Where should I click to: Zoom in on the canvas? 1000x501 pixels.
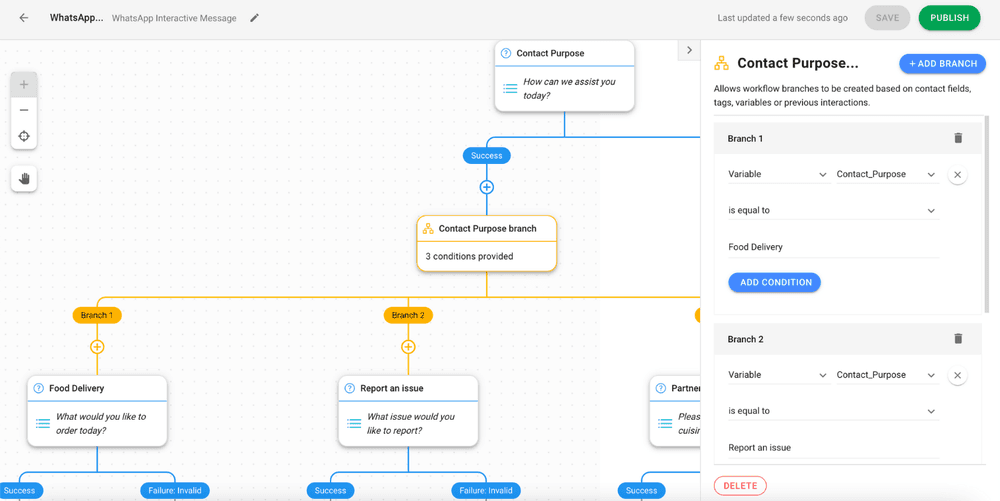pos(24,84)
